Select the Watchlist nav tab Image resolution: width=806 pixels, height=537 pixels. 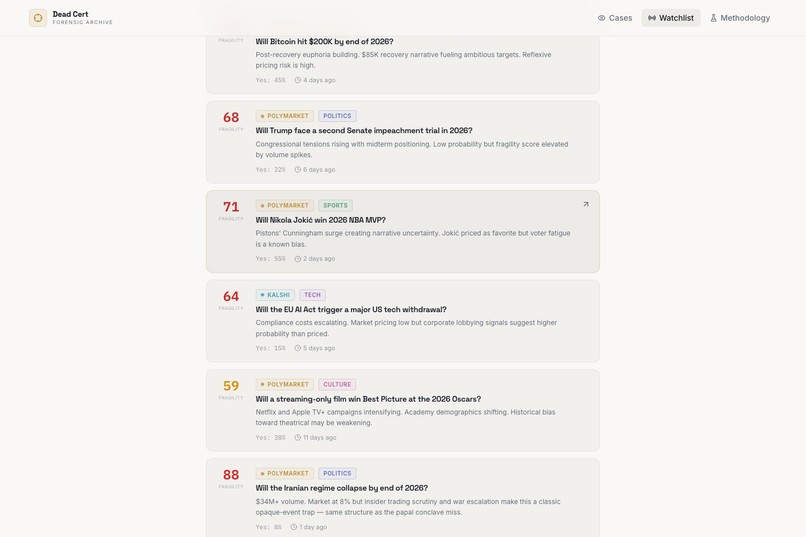(671, 18)
